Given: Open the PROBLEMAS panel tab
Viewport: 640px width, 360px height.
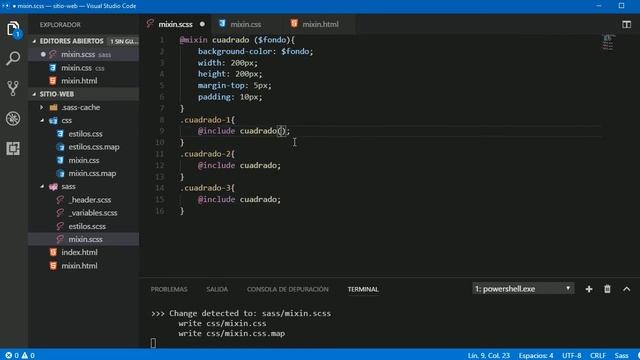Looking at the screenshot, I should [169, 289].
